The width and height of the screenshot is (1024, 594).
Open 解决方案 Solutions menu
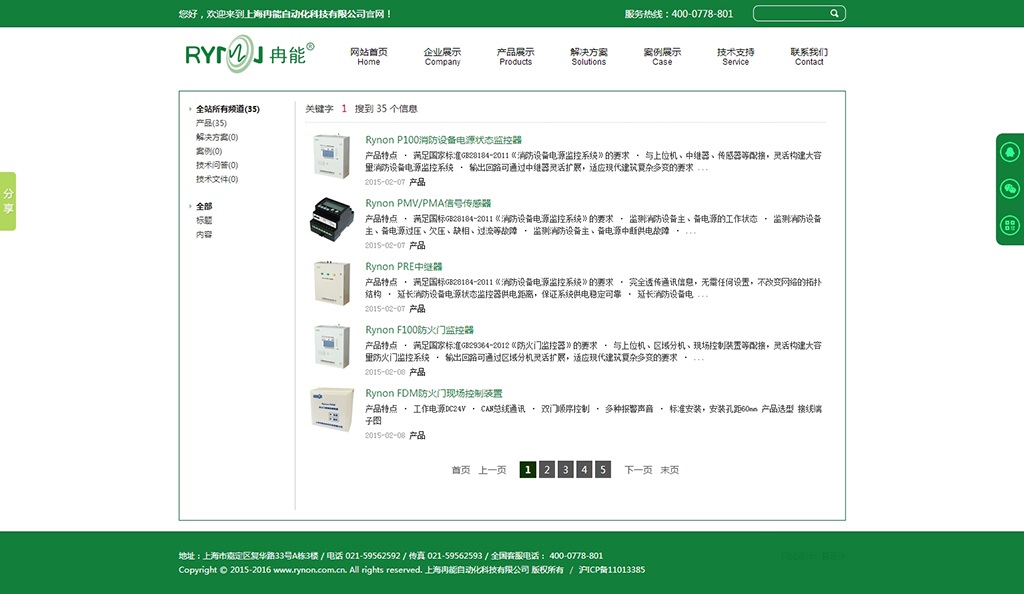[588, 56]
